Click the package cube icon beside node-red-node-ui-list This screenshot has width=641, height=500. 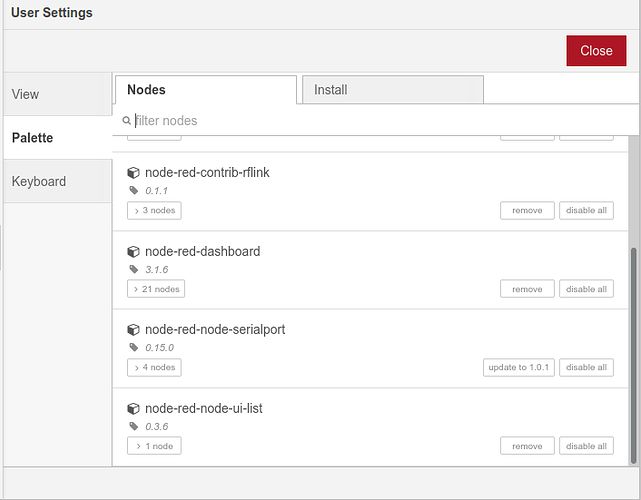[x=133, y=408]
